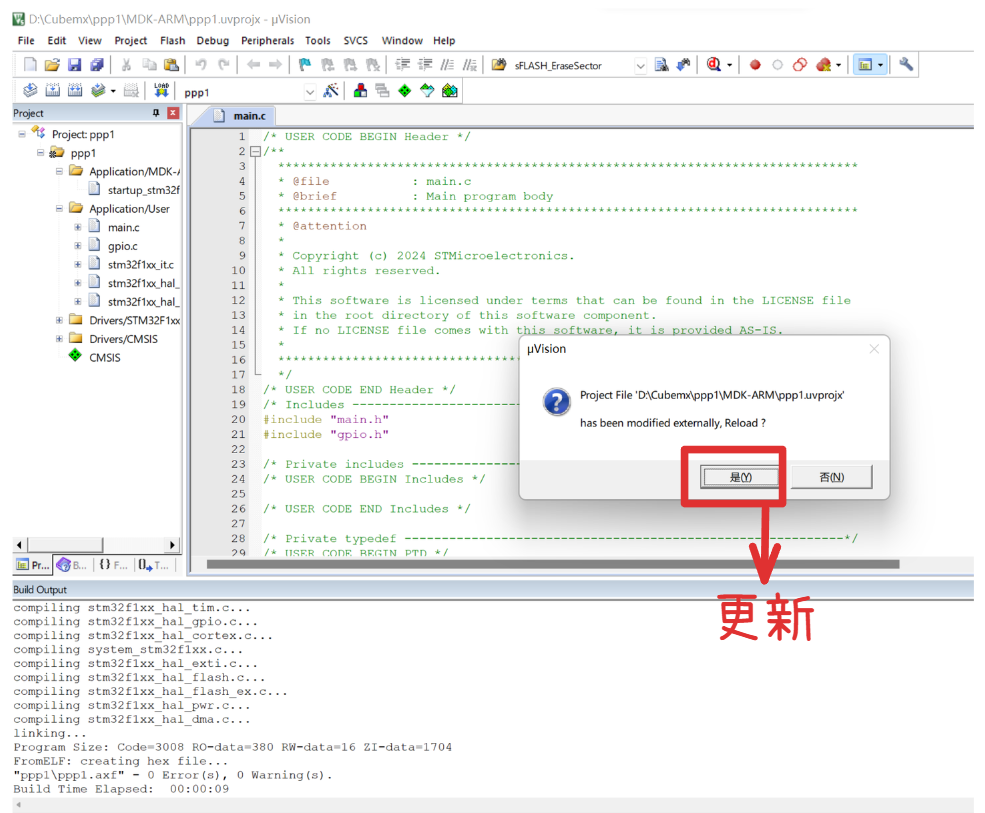Save the current file with the floppy icon
Image resolution: width=985 pixels, height=813 pixels.
pyautogui.click(x=74, y=65)
